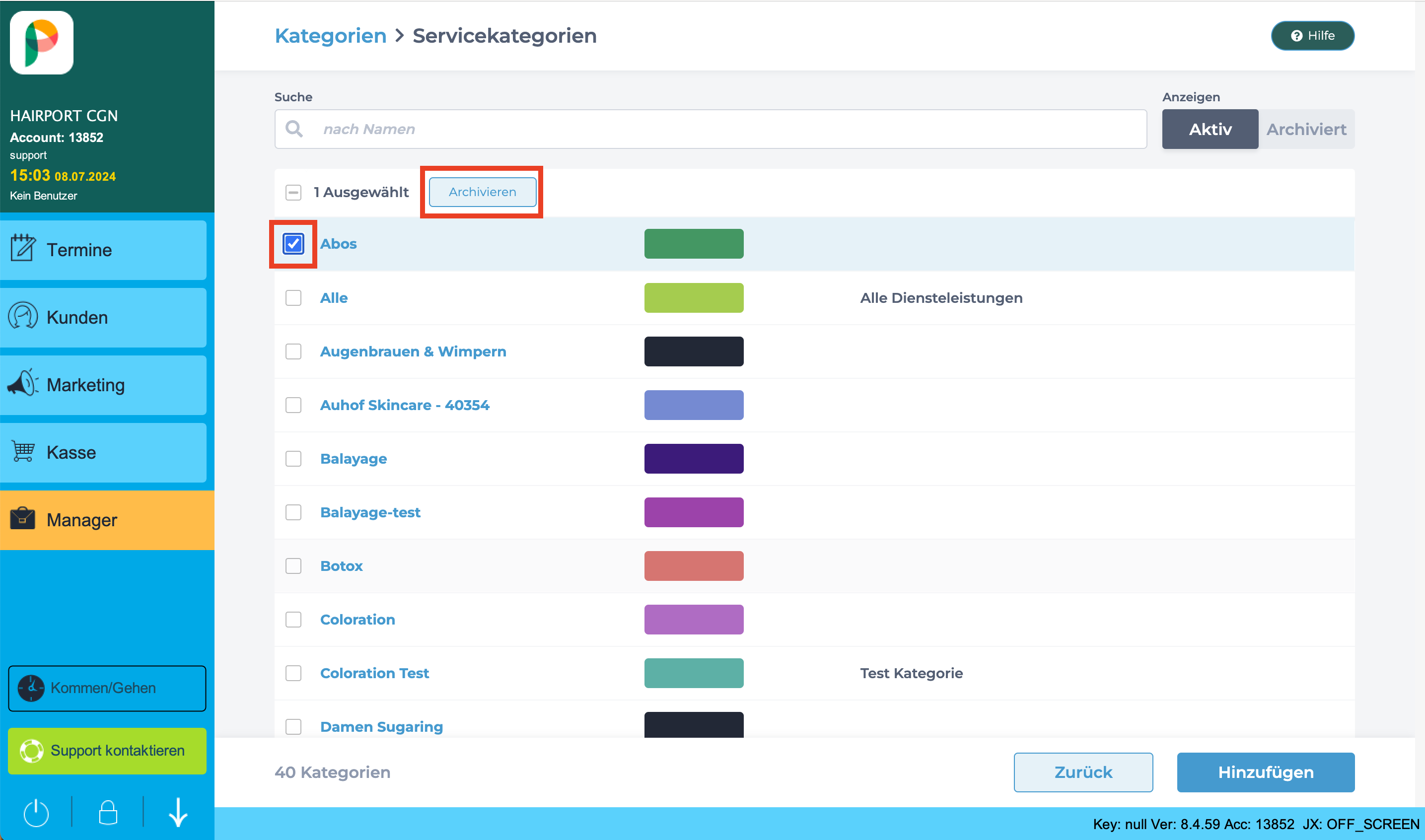Click the Auhof Skincare blue swatch
Image resolution: width=1425 pixels, height=840 pixels.
click(694, 405)
